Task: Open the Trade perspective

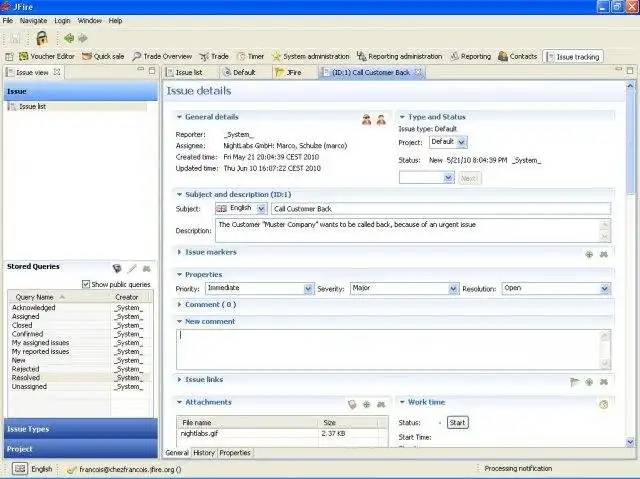Action: click(x=214, y=56)
